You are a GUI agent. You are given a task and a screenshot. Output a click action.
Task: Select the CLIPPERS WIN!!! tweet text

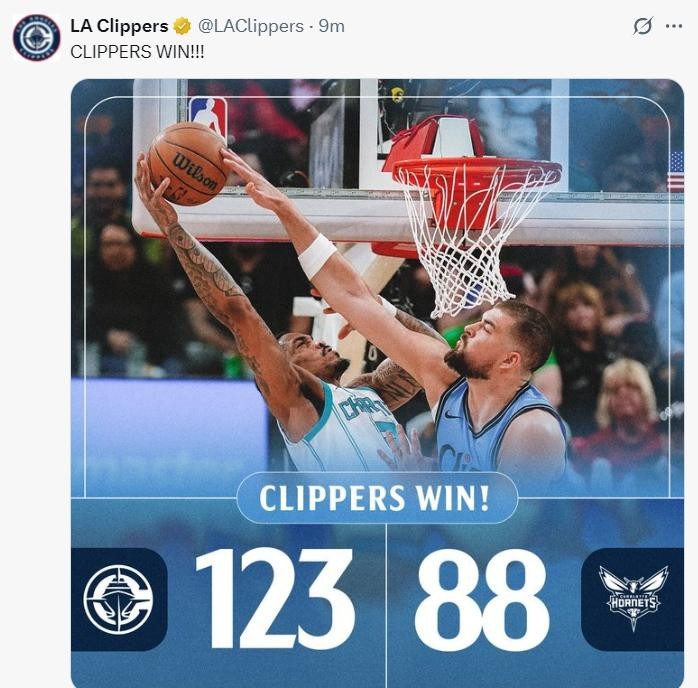[x=137, y=52]
